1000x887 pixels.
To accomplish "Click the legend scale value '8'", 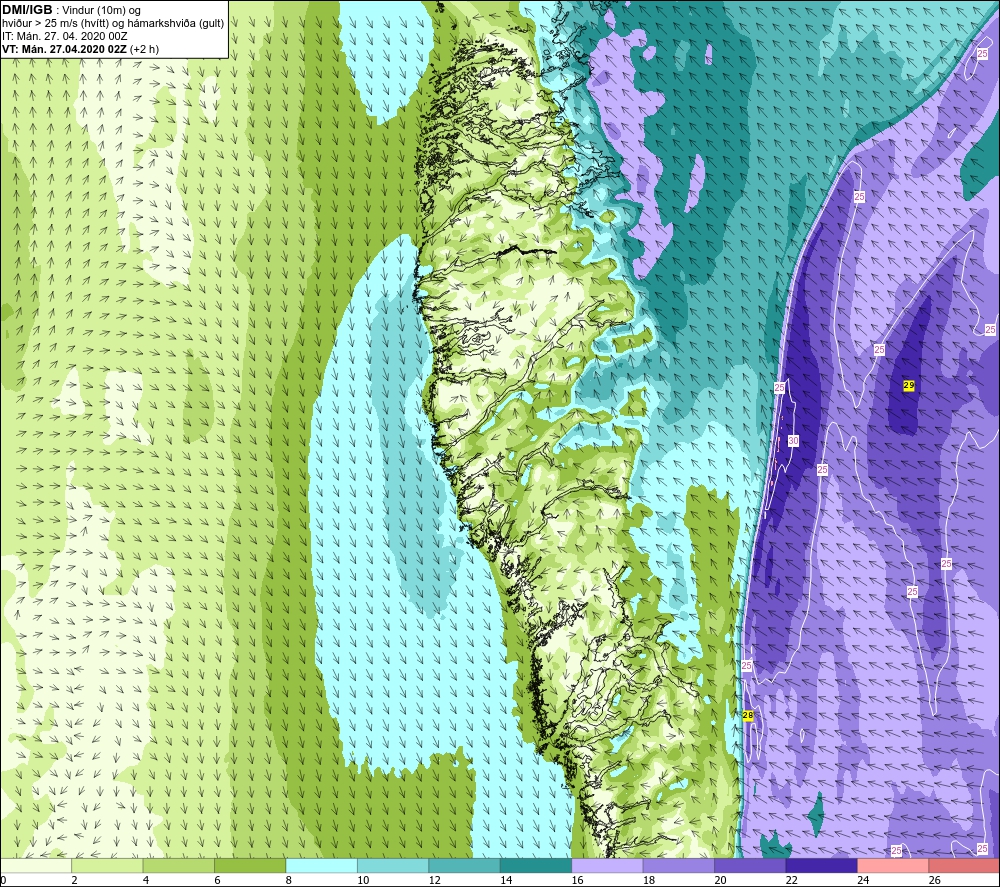I will (289, 880).
